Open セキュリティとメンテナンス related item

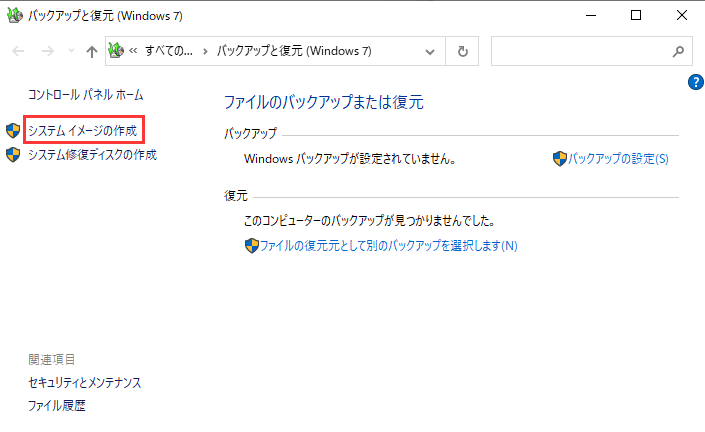85,383
